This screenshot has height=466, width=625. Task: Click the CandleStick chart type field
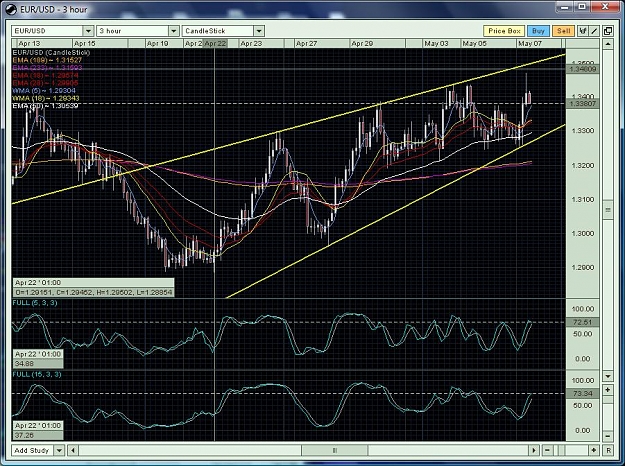point(218,31)
